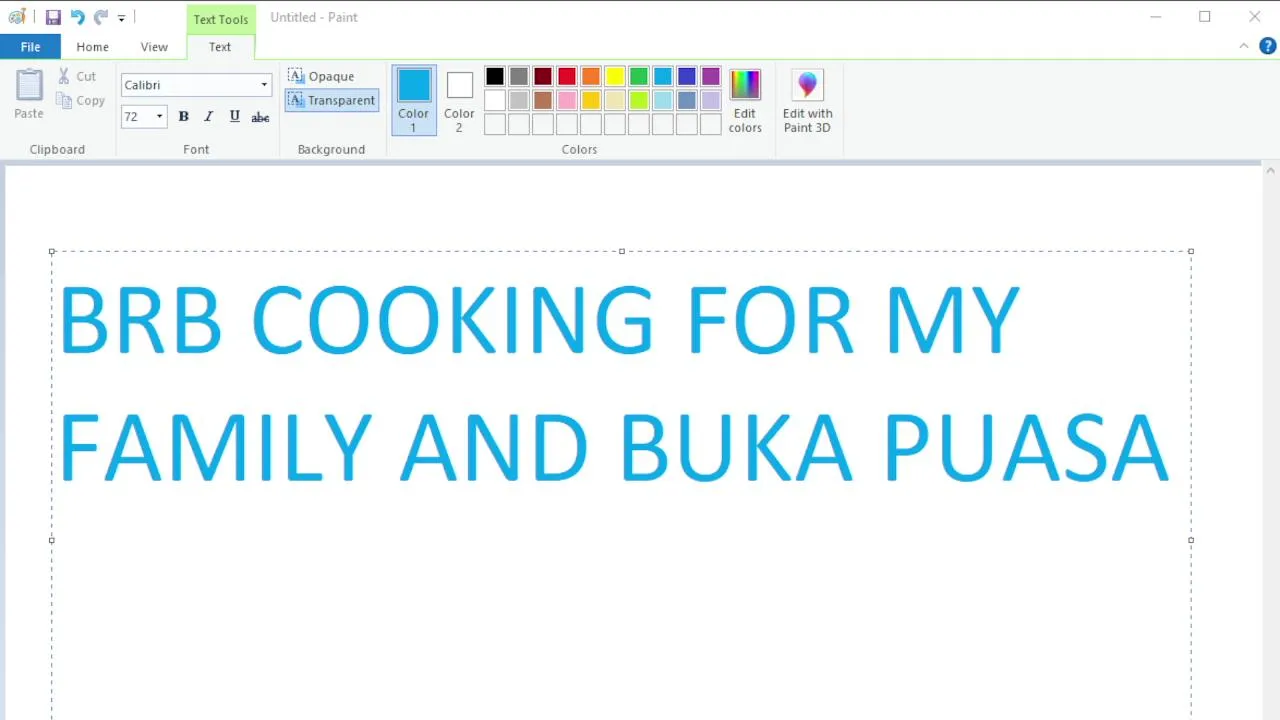Undo the last action
Image resolution: width=1280 pixels, height=720 pixels.
[x=77, y=17]
